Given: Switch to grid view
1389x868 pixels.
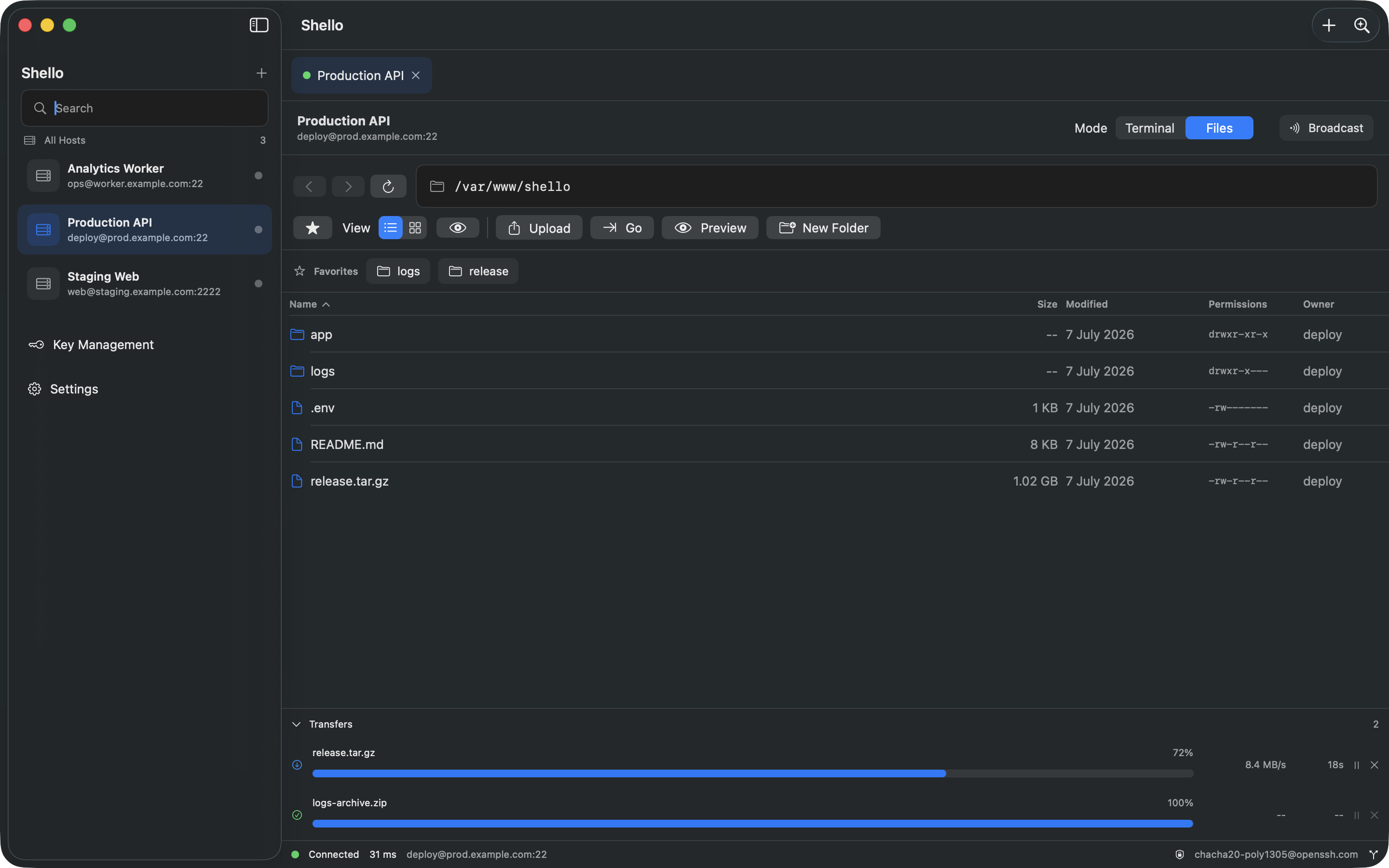Looking at the screenshot, I should (x=415, y=228).
